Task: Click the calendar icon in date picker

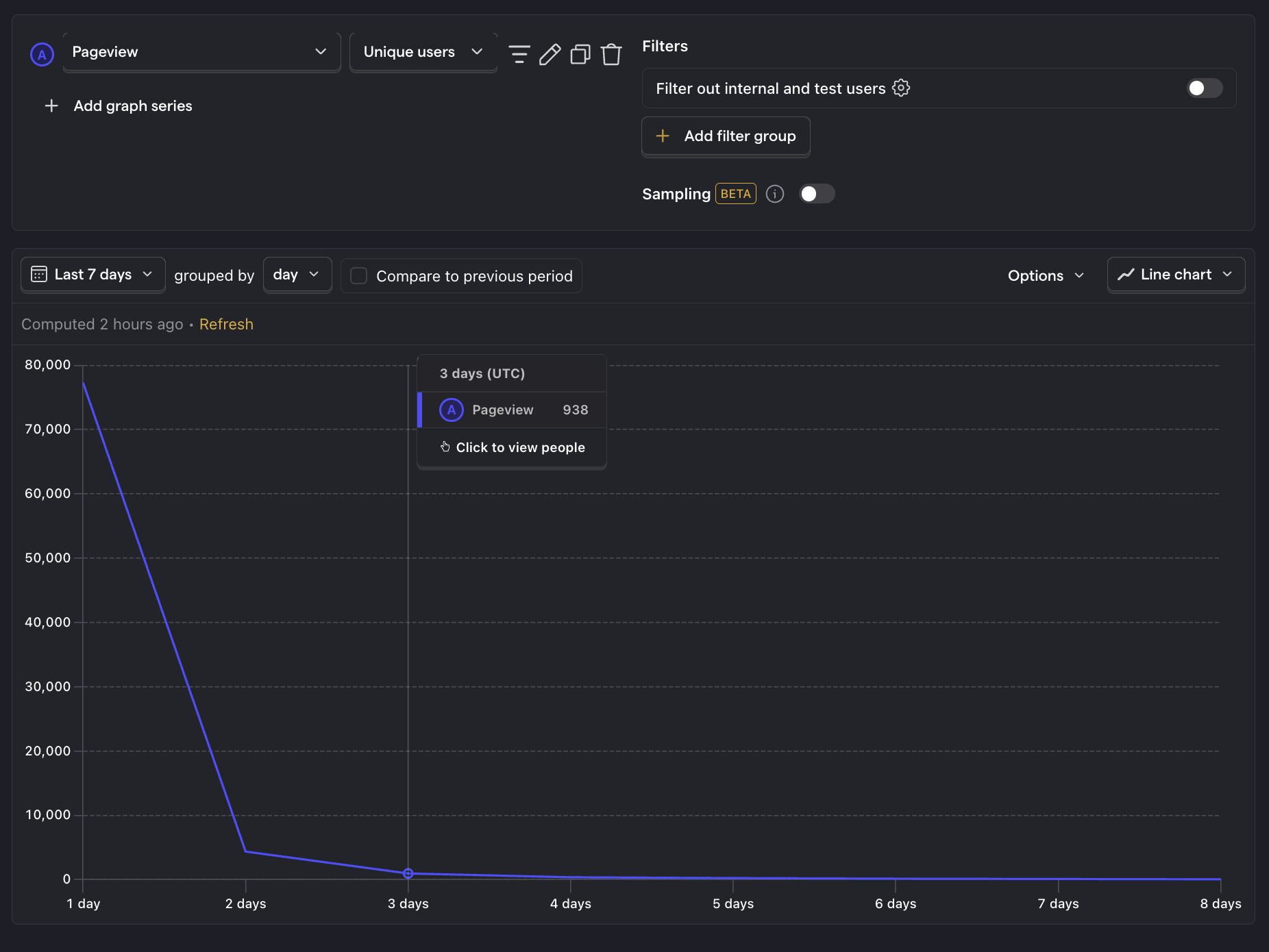Action: 39,275
